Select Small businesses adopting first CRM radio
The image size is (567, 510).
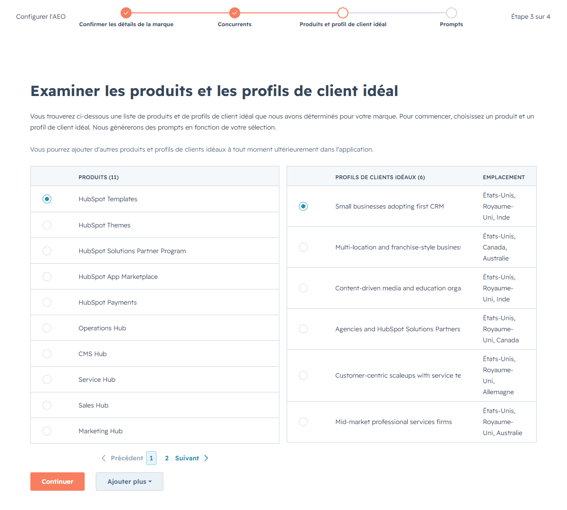point(303,206)
